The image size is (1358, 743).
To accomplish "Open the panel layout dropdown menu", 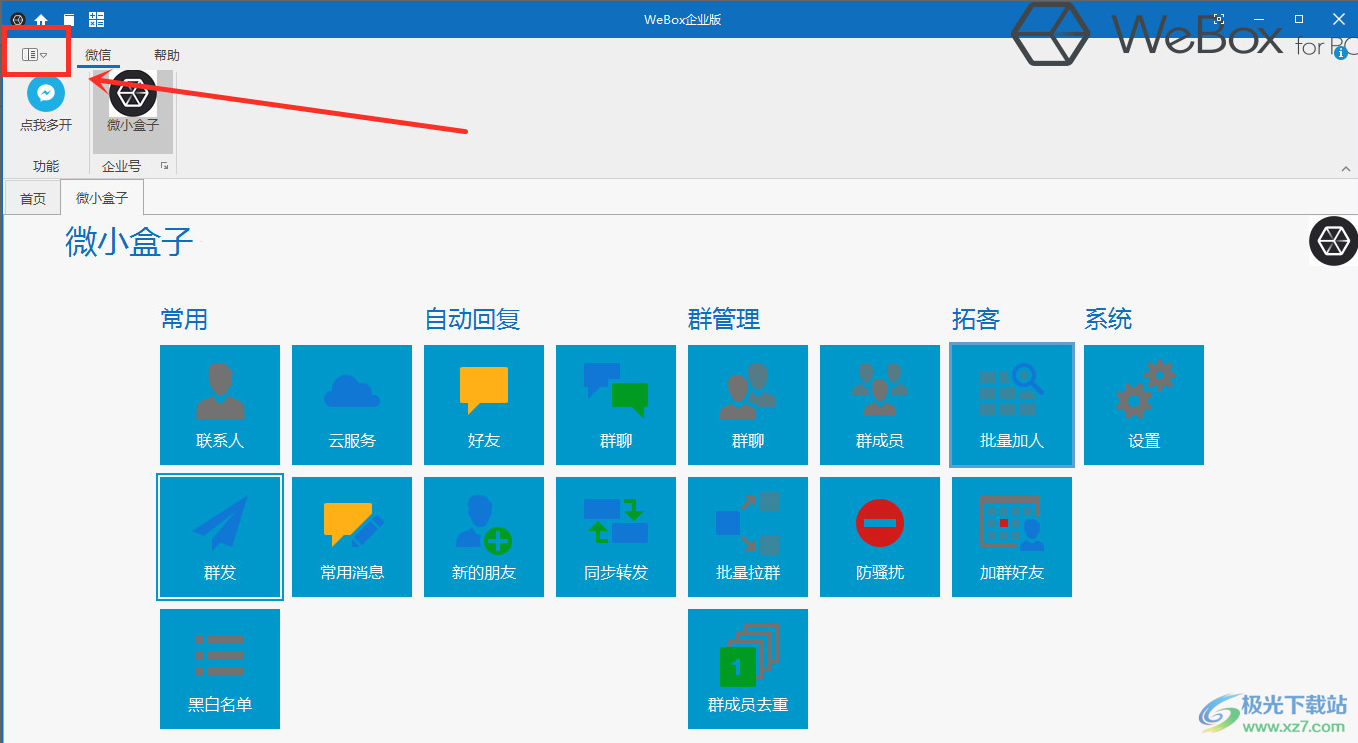I will (x=35, y=55).
